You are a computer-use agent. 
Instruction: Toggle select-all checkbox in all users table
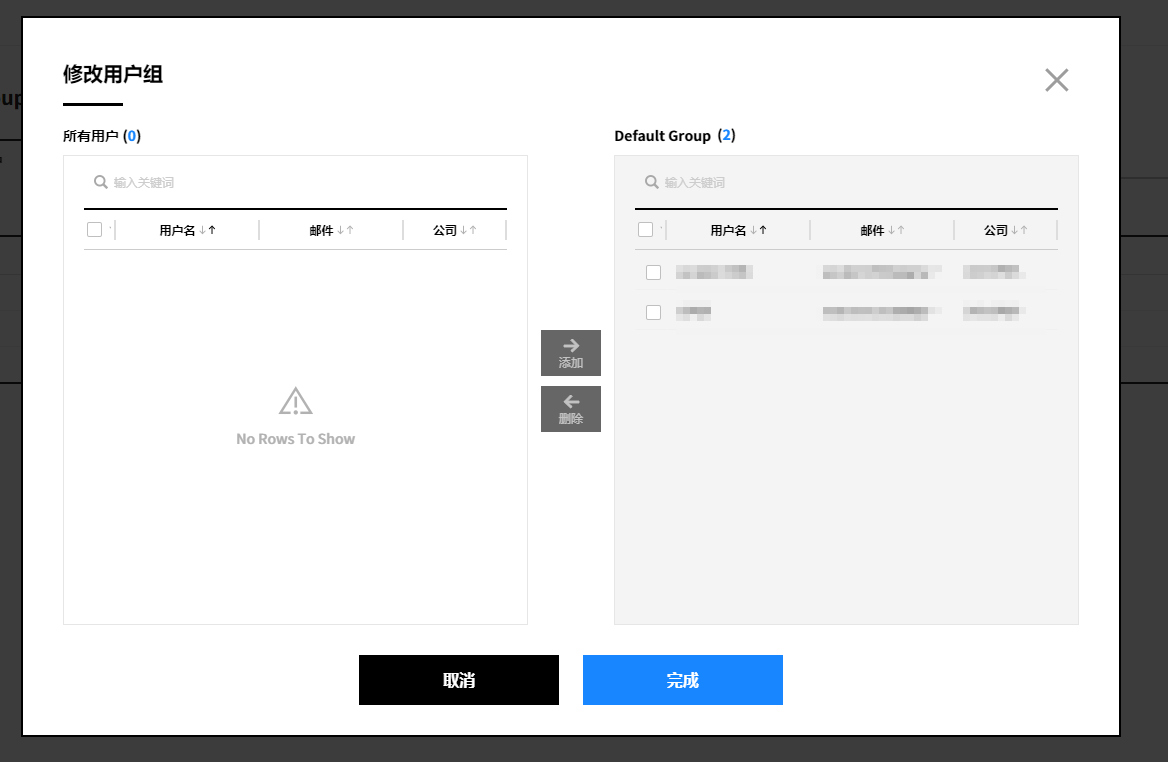95,230
